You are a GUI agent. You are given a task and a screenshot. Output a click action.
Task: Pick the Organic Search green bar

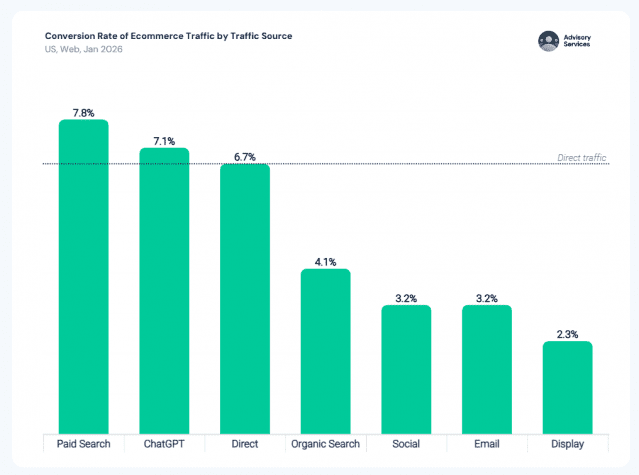(326, 350)
